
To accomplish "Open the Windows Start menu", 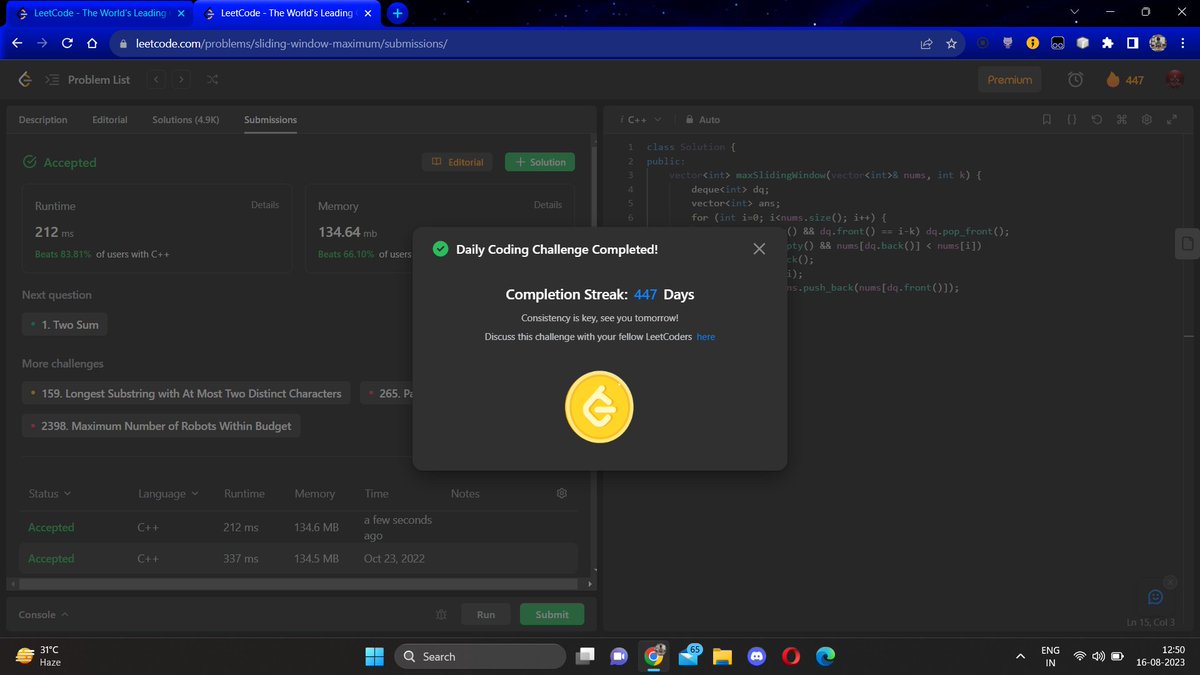I will pos(374,656).
